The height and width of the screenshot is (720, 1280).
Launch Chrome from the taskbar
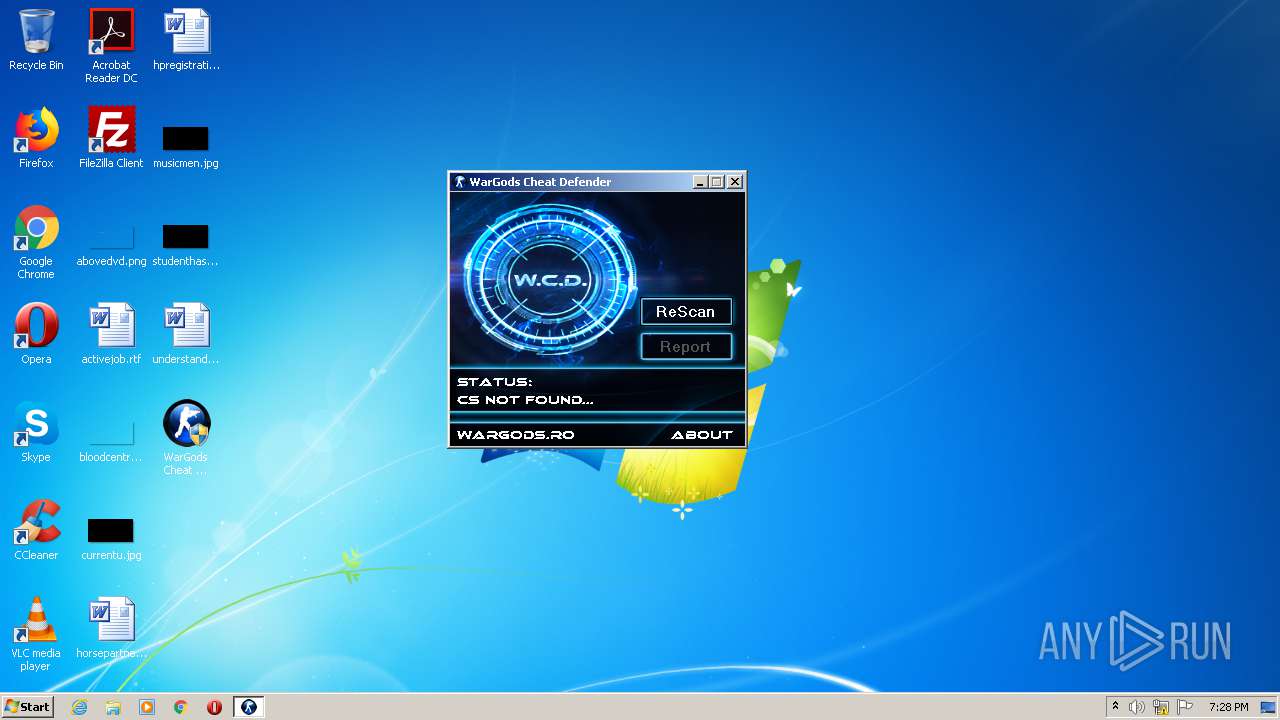click(181, 707)
